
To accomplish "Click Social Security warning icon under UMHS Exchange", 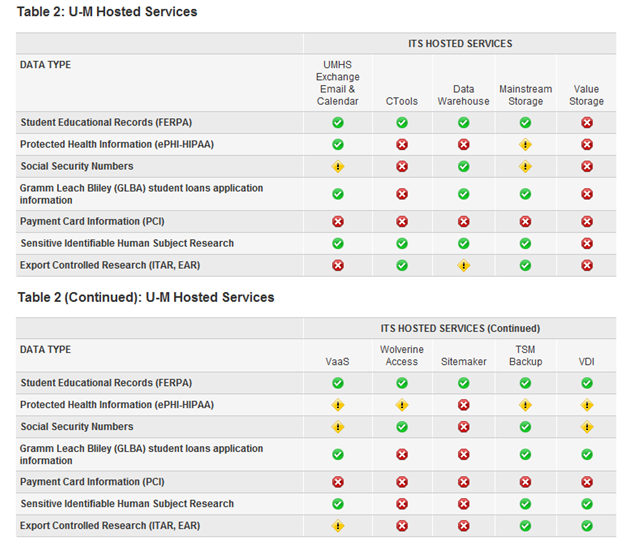I will coord(338,167).
